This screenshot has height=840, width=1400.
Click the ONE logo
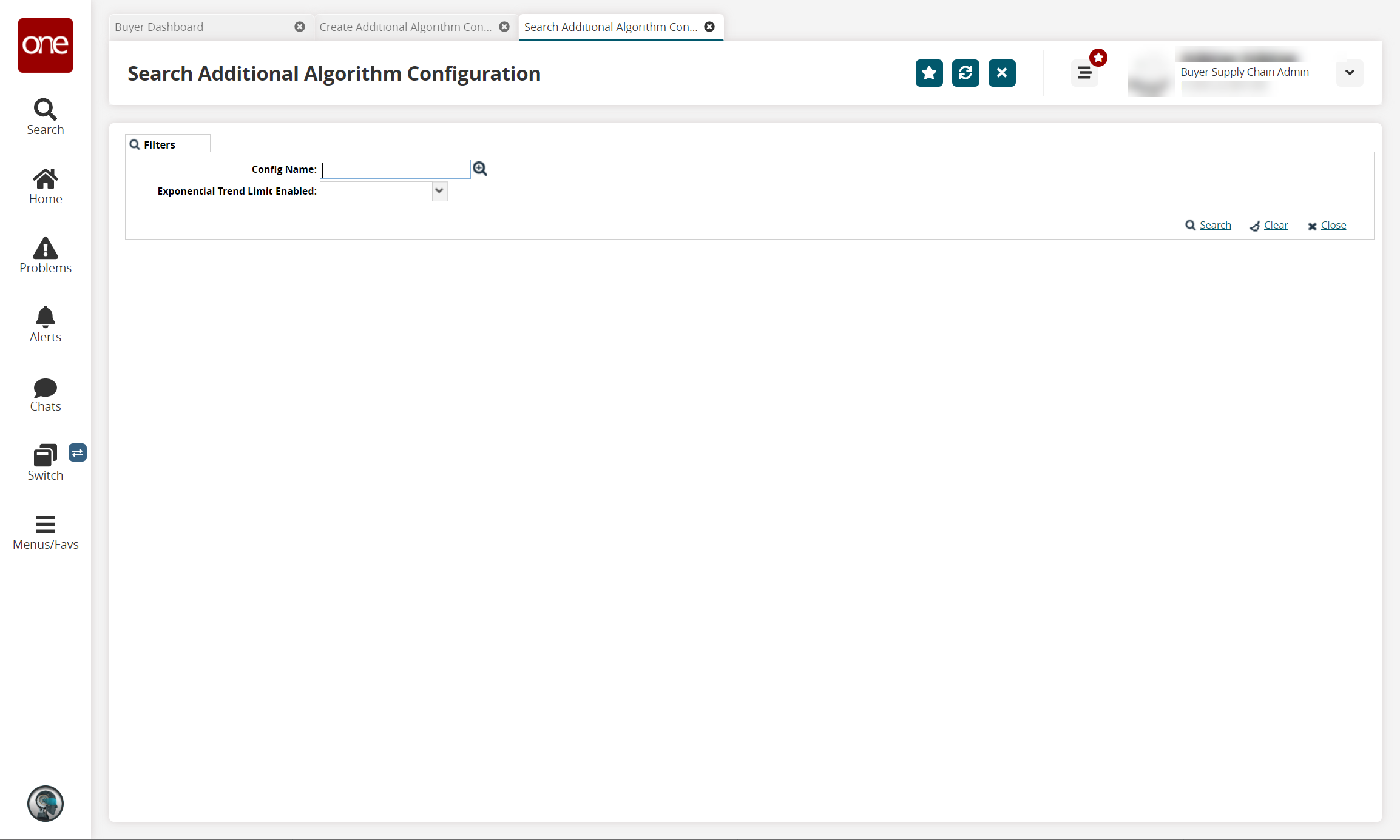(46, 45)
